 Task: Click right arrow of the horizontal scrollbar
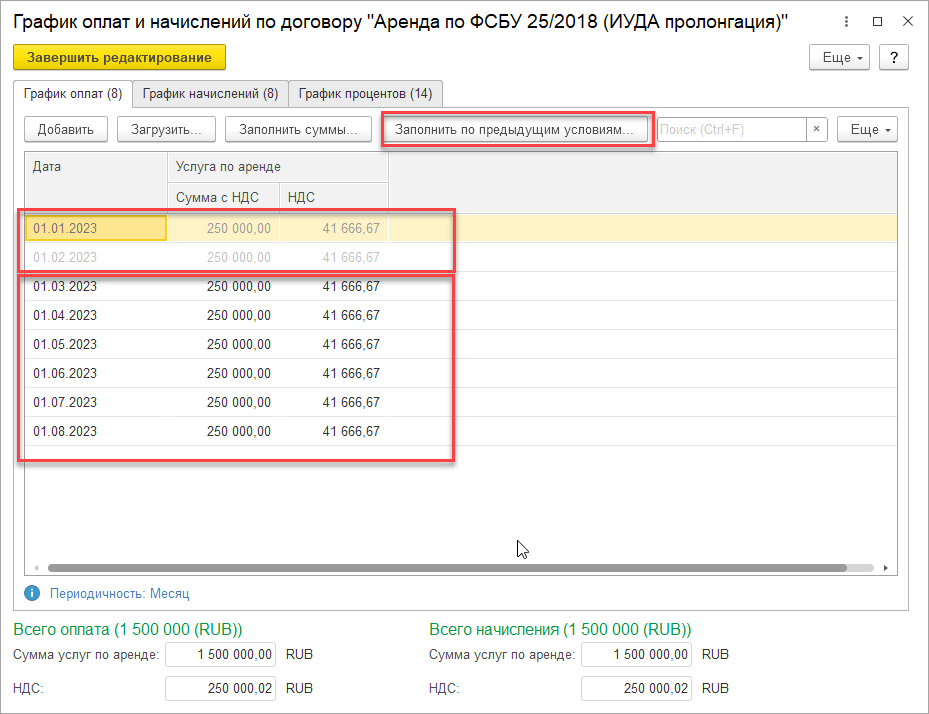tap(886, 567)
